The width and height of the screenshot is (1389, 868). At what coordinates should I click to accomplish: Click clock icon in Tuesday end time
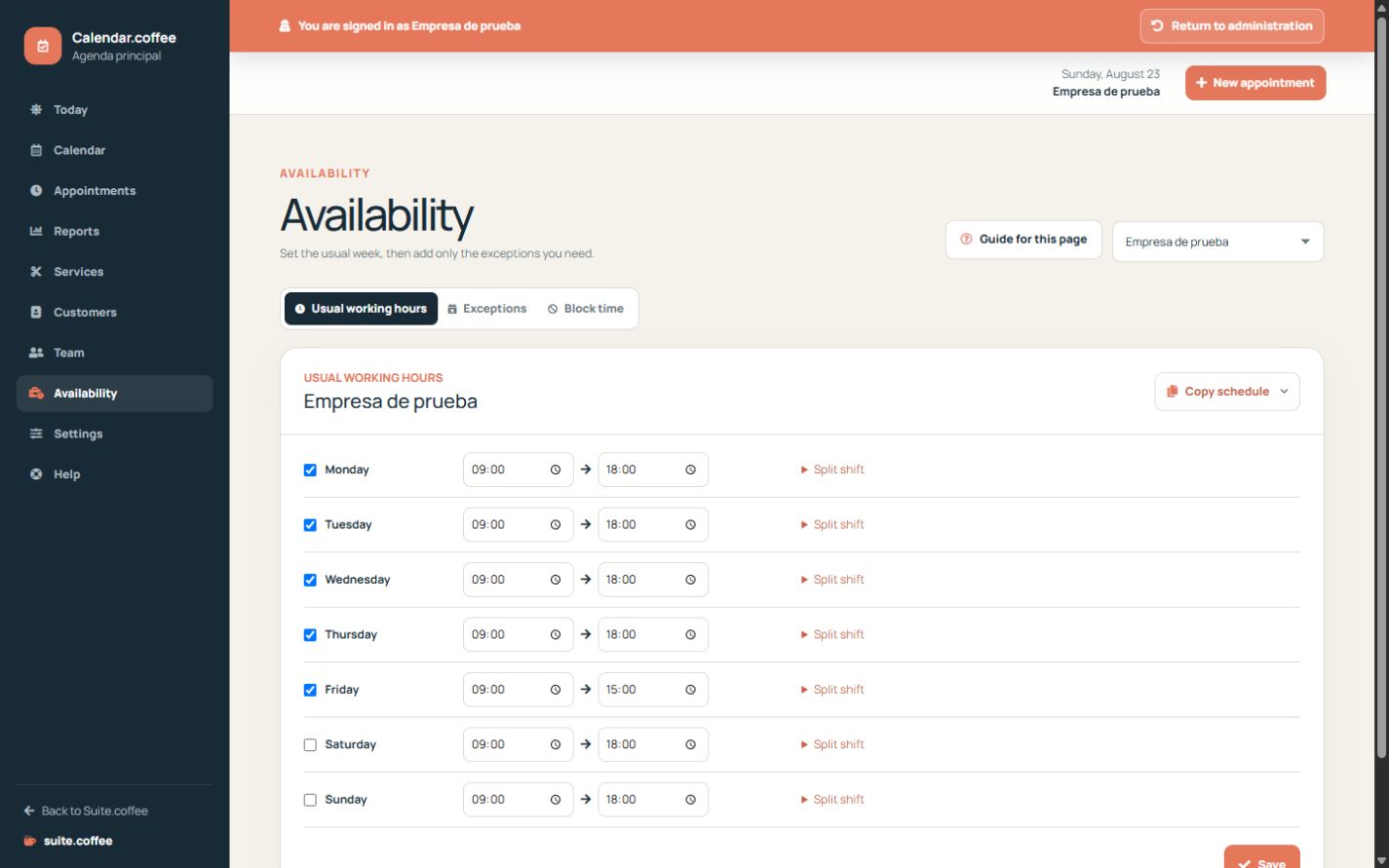click(690, 524)
